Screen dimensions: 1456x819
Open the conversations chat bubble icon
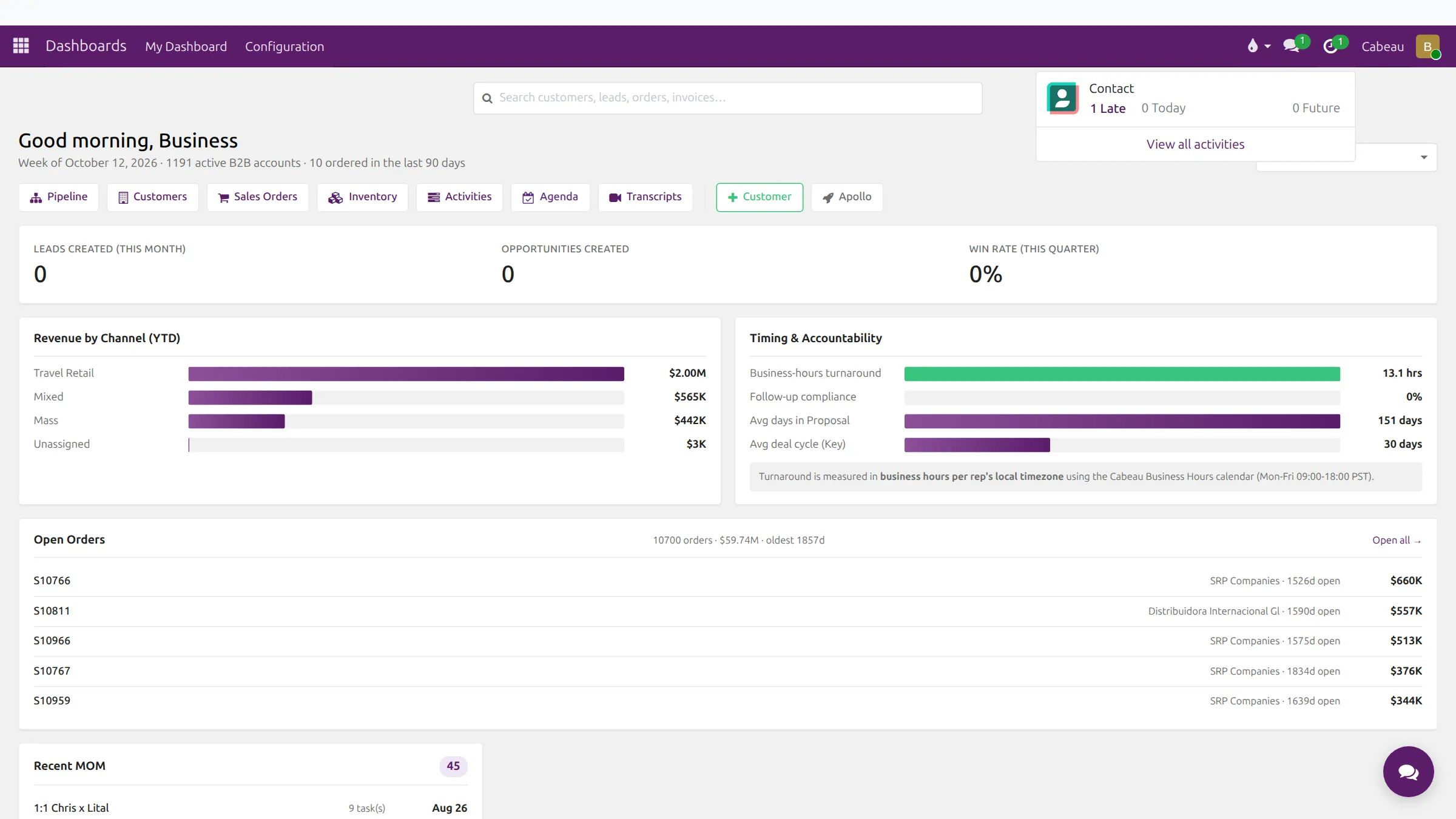tap(1291, 46)
